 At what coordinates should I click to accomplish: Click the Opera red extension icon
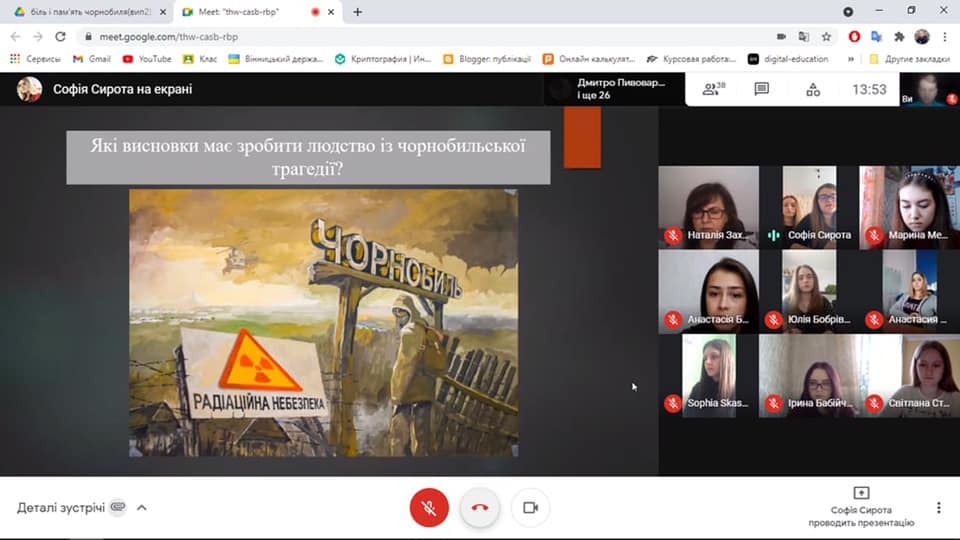854,37
